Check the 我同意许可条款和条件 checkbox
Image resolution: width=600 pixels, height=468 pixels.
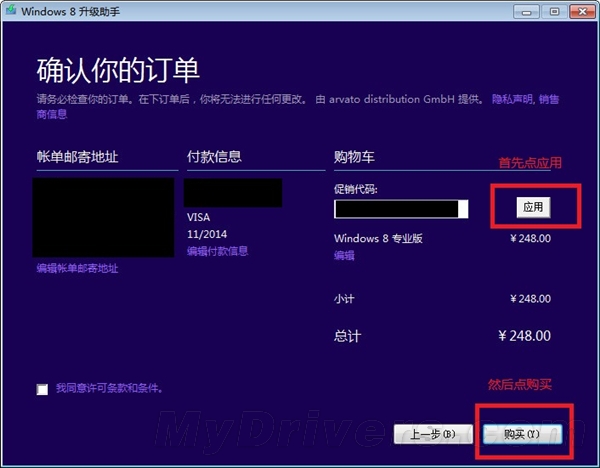coord(42,390)
